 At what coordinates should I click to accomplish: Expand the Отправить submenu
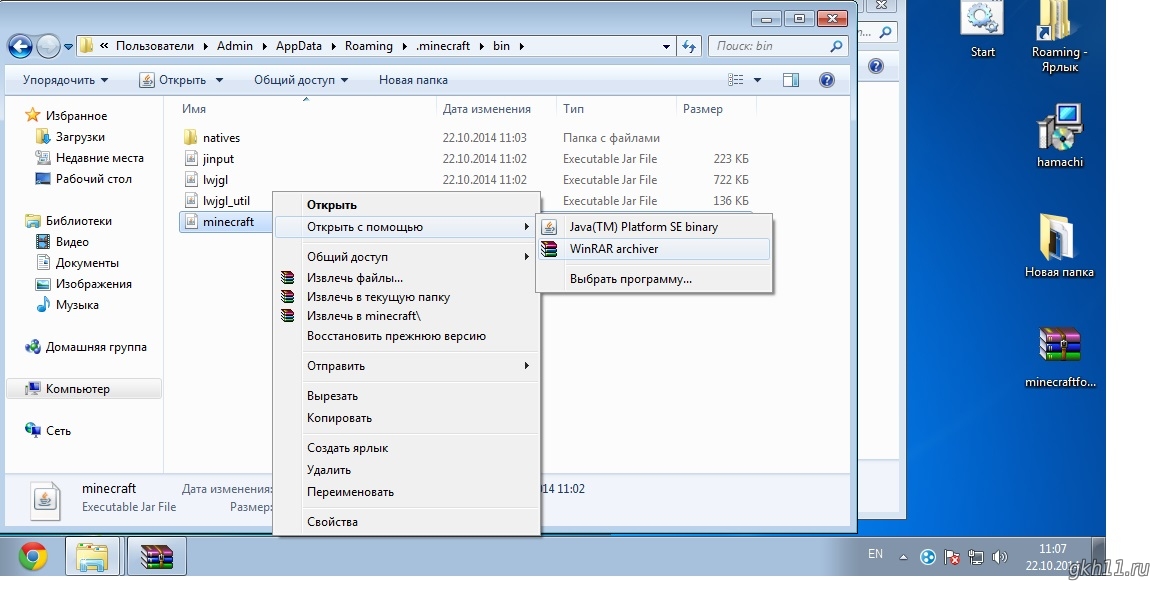click(407, 365)
